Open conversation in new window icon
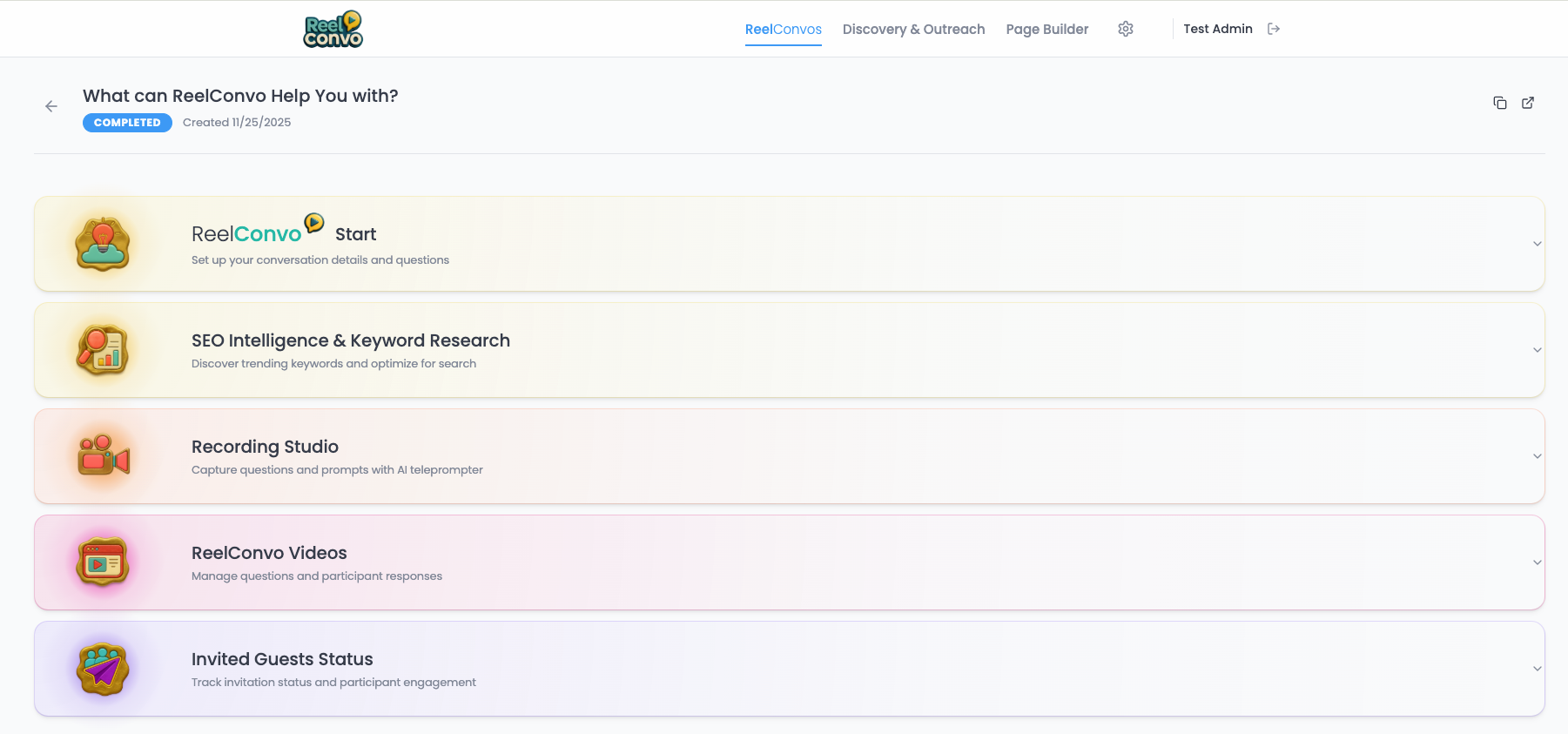 pos(1528,103)
